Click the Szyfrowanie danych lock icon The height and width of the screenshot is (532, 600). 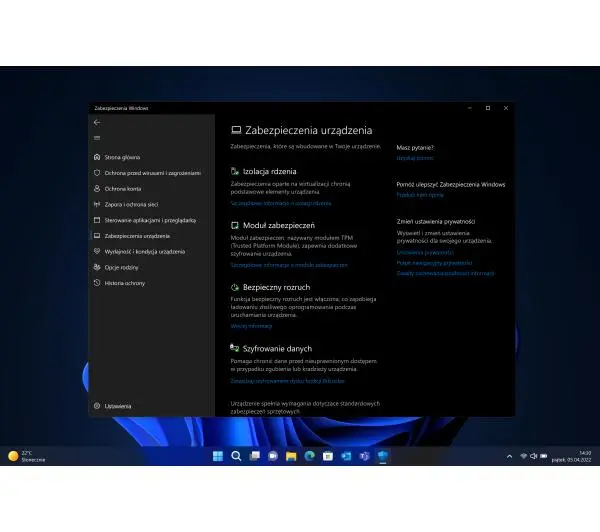[234, 348]
